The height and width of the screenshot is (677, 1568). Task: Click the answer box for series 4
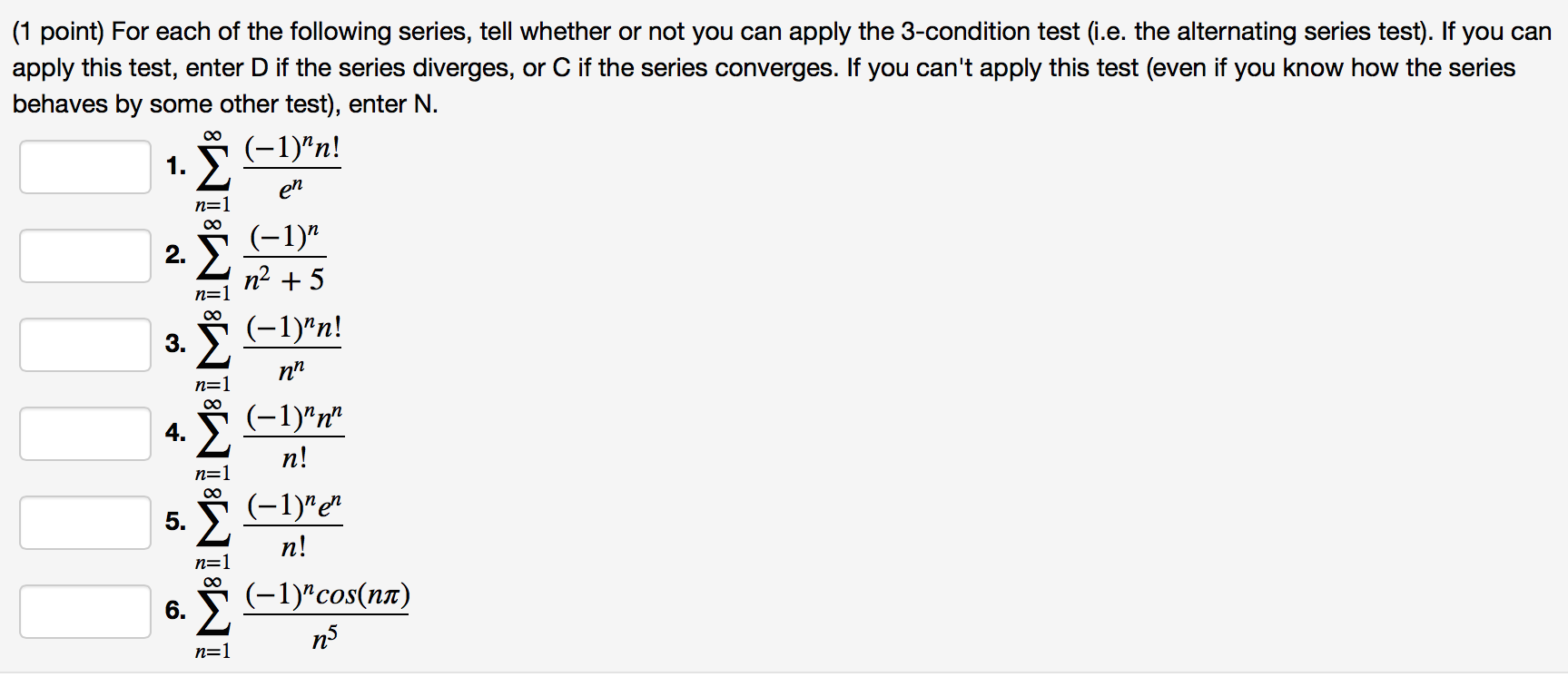(x=84, y=433)
